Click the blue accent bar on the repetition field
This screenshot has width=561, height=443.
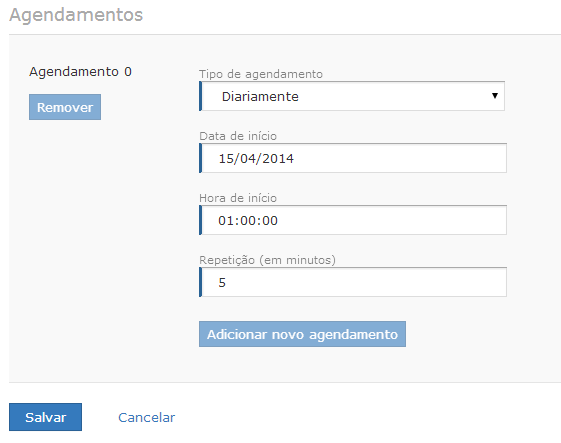pos(200,282)
